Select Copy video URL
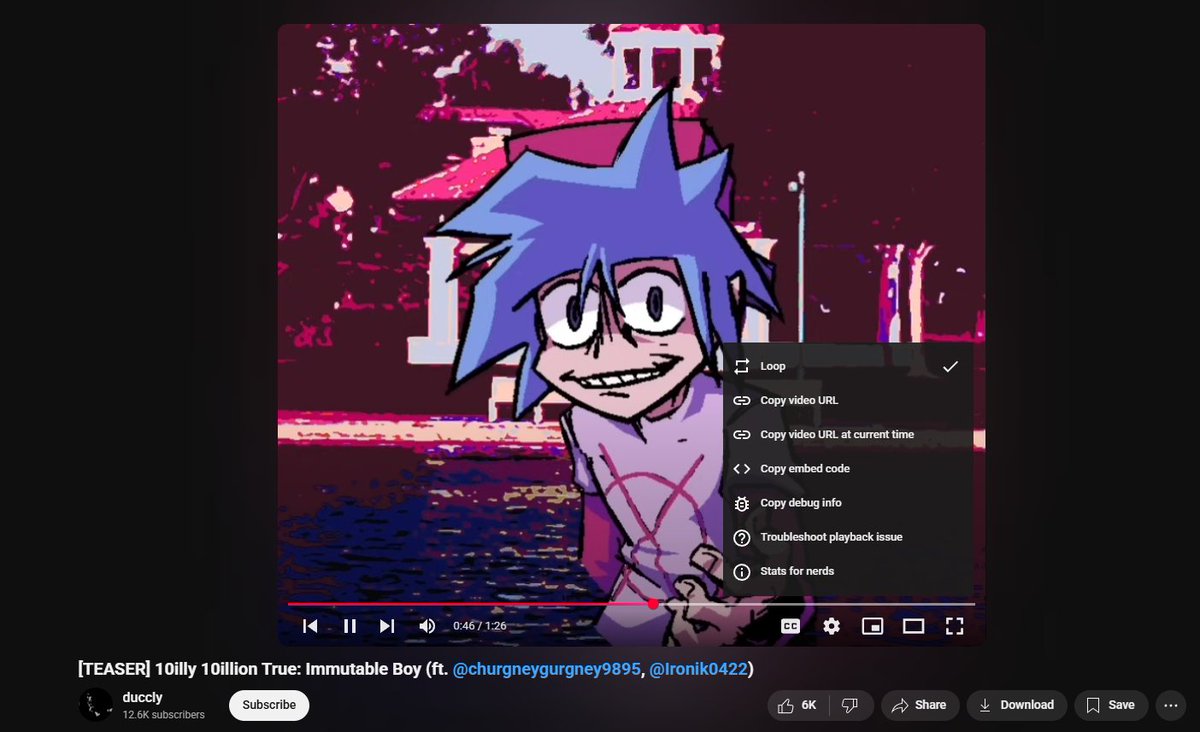Screen dimensions: 1200x732 point(848,400)
